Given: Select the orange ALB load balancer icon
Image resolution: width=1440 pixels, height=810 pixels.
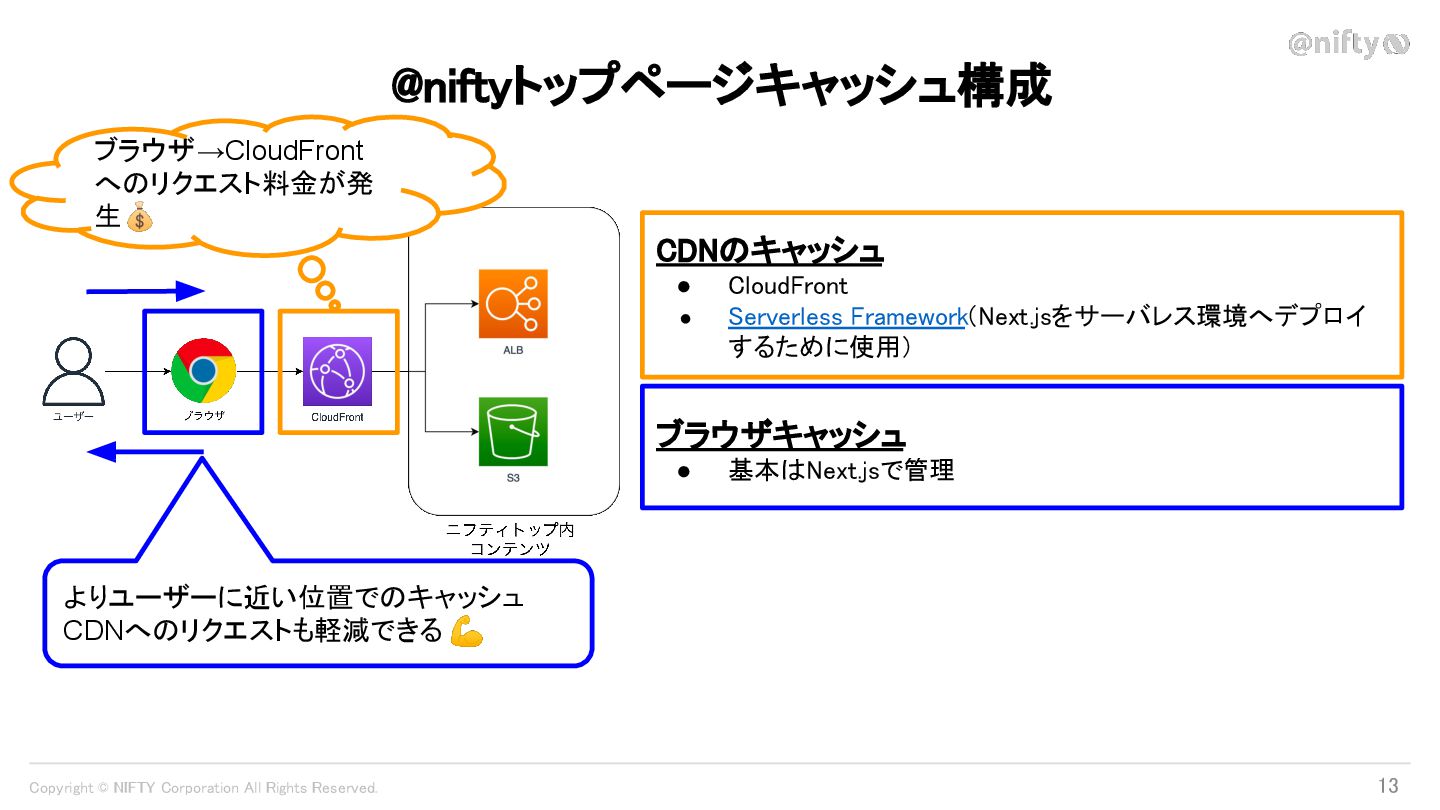Looking at the screenshot, I should [x=513, y=304].
